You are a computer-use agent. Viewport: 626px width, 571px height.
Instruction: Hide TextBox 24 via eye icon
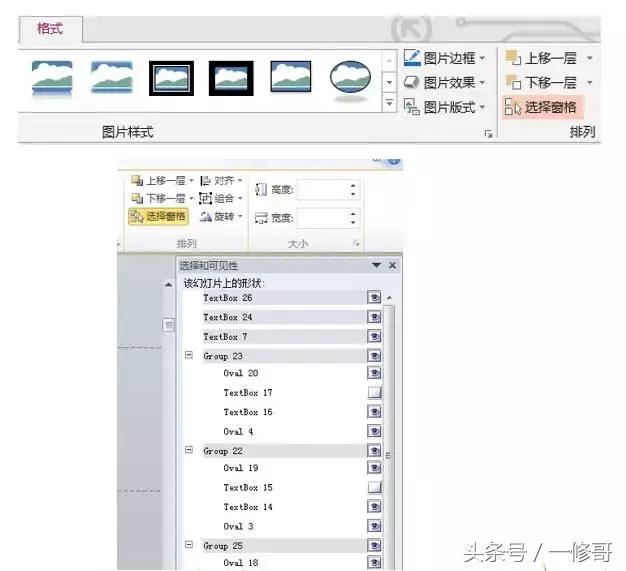tap(374, 317)
